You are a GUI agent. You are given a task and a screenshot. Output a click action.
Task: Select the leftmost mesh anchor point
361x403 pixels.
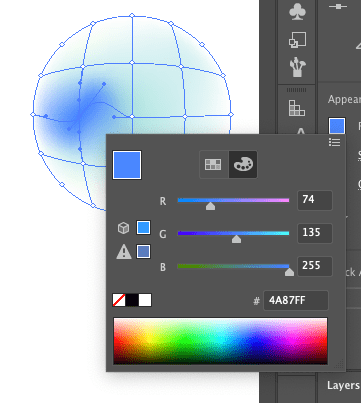(x=33, y=114)
